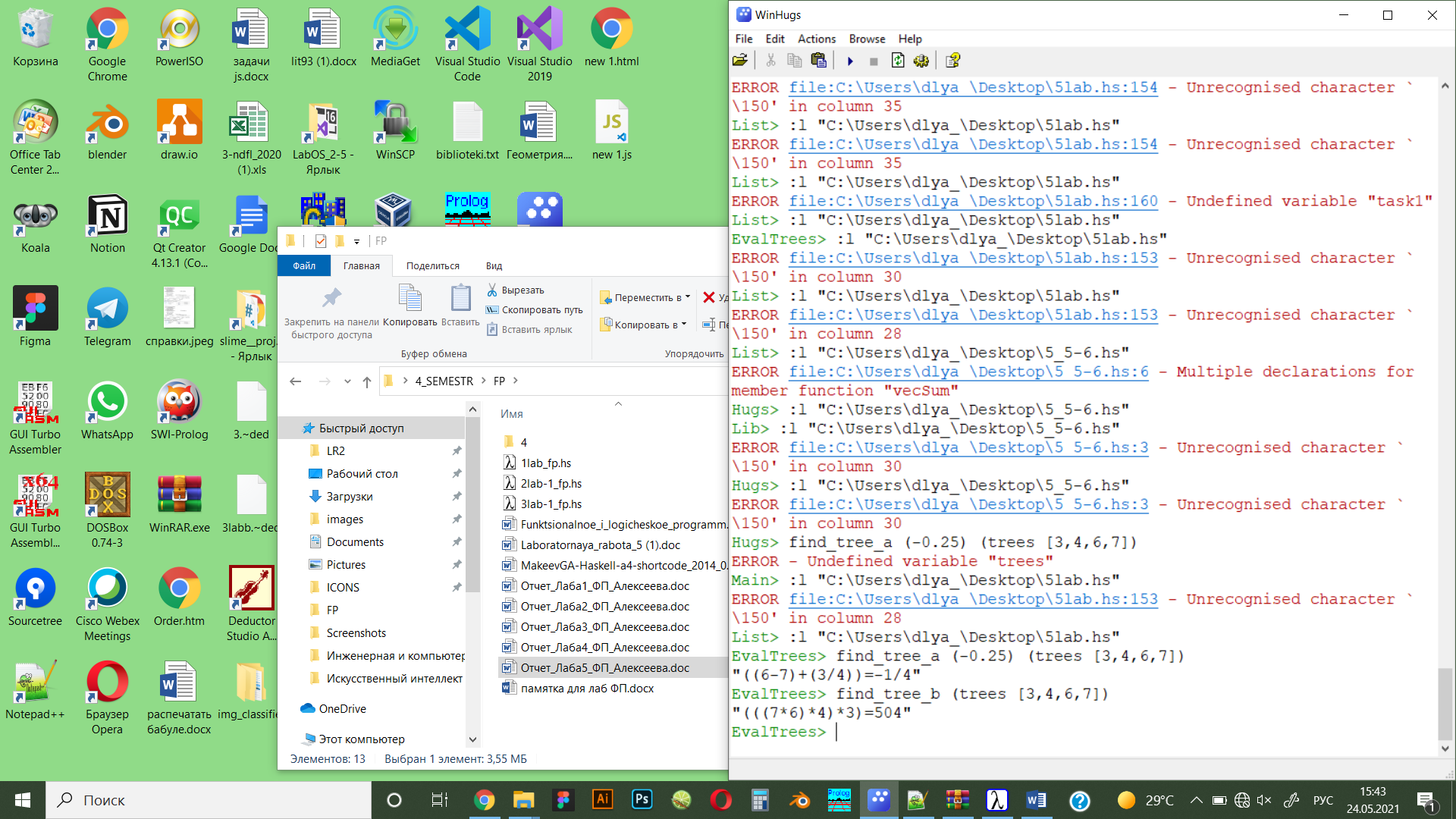This screenshot has width=1456, height=819.
Task: Open WinHugs help question-mark toolbar icon
Action: pos(953,61)
